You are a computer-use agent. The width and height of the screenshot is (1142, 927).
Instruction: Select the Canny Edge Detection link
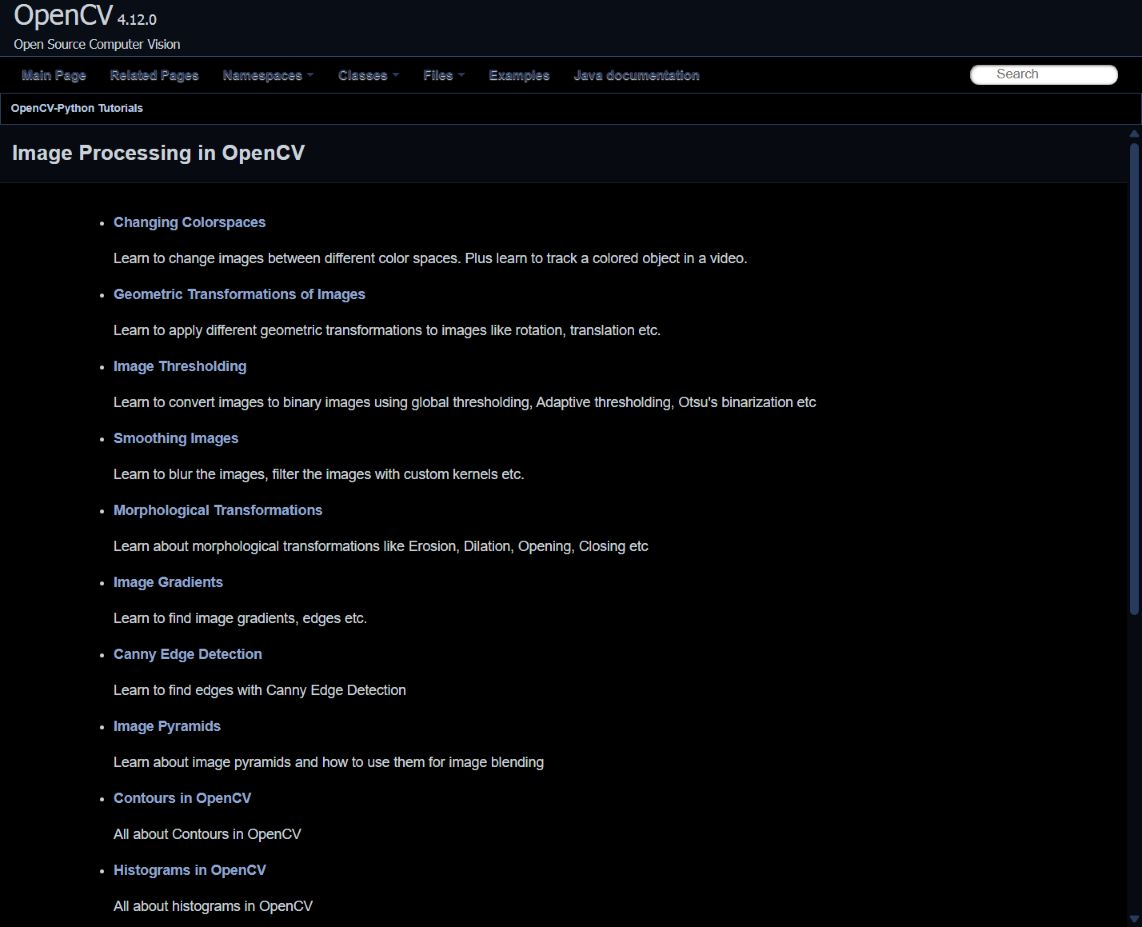188,654
